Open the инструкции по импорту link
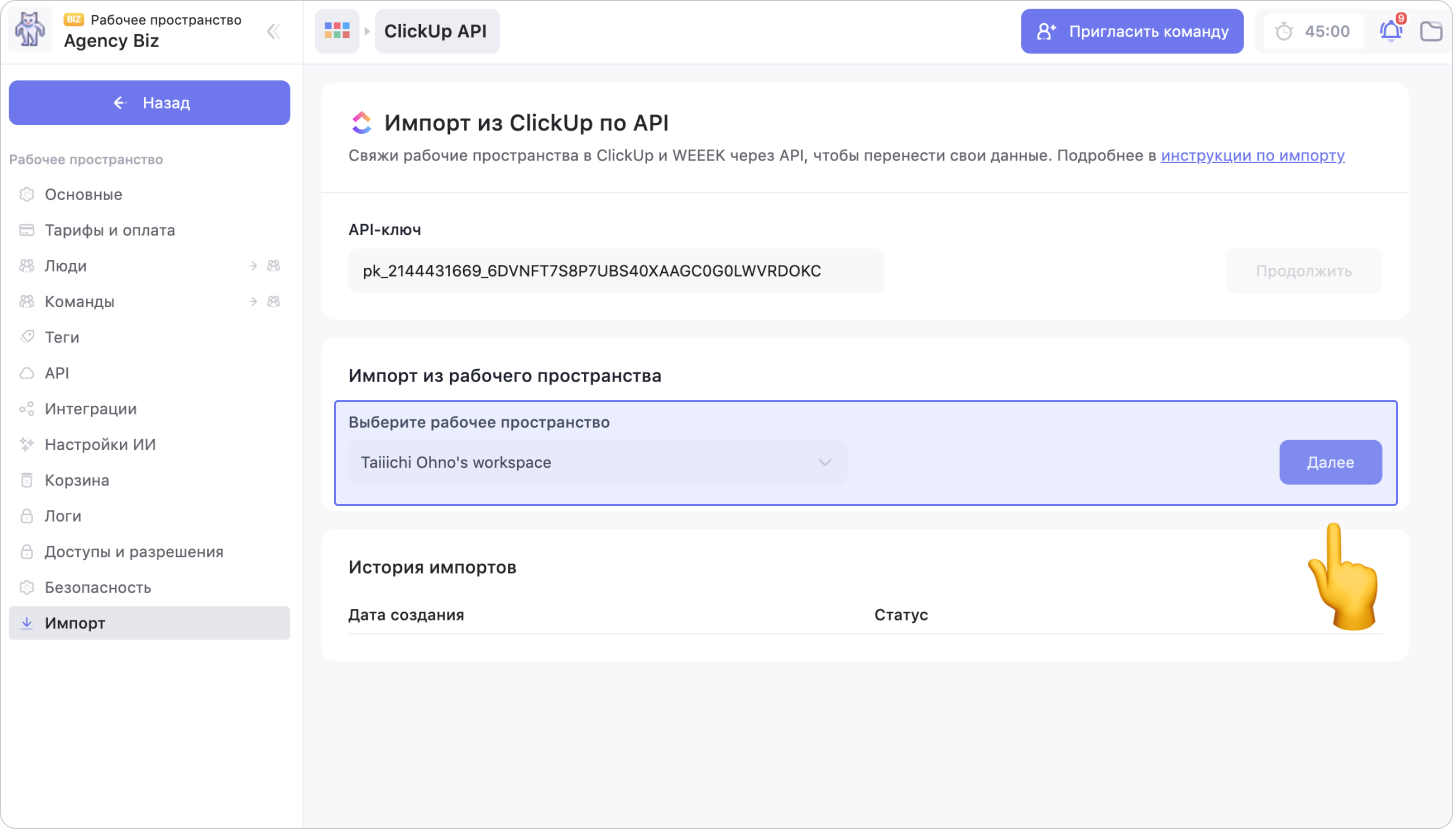This screenshot has width=1453, height=829. (1252, 156)
